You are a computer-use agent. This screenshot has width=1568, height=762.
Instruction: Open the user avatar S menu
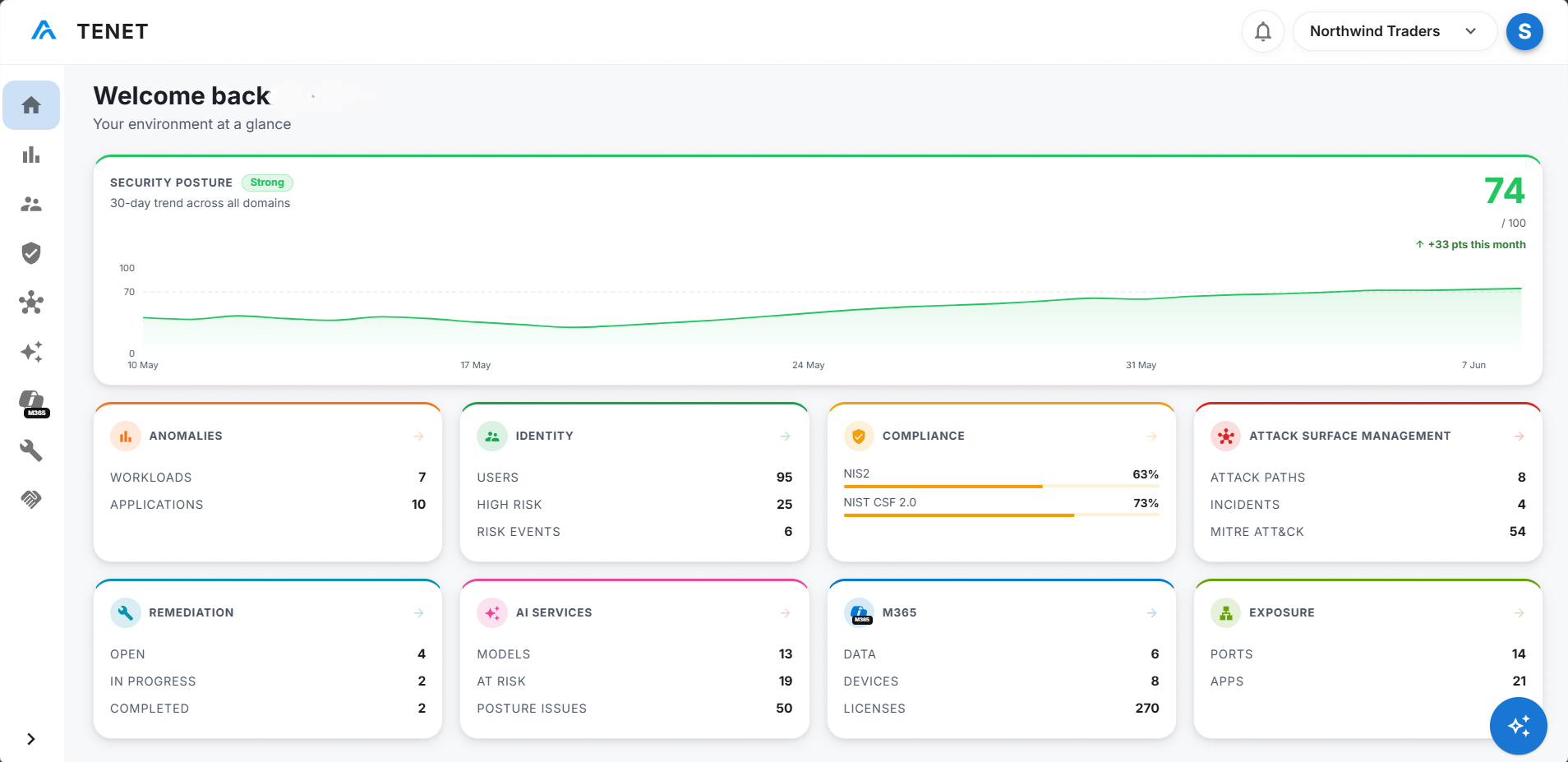(1524, 31)
